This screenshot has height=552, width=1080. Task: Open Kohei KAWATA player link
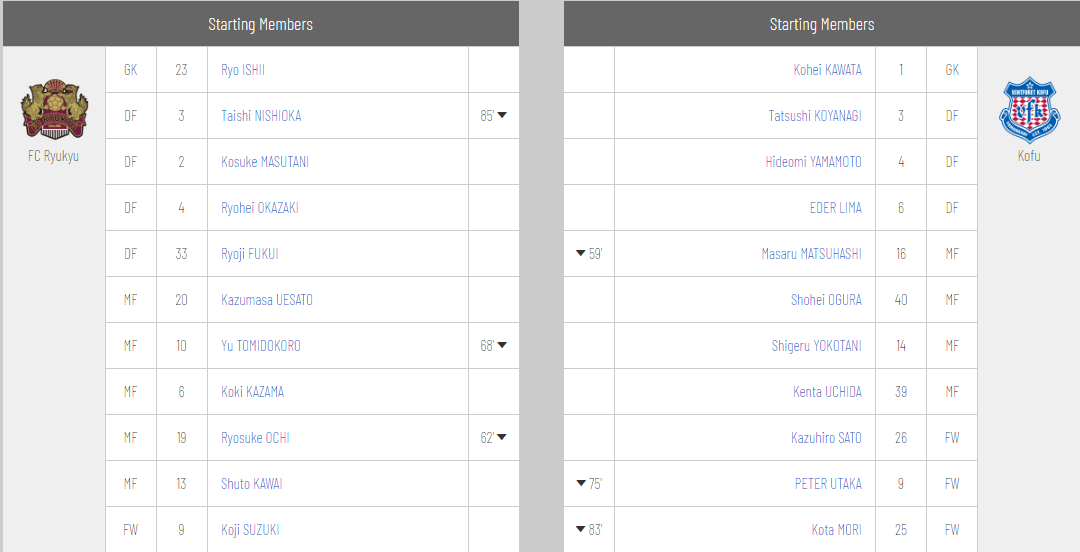[x=827, y=70]
